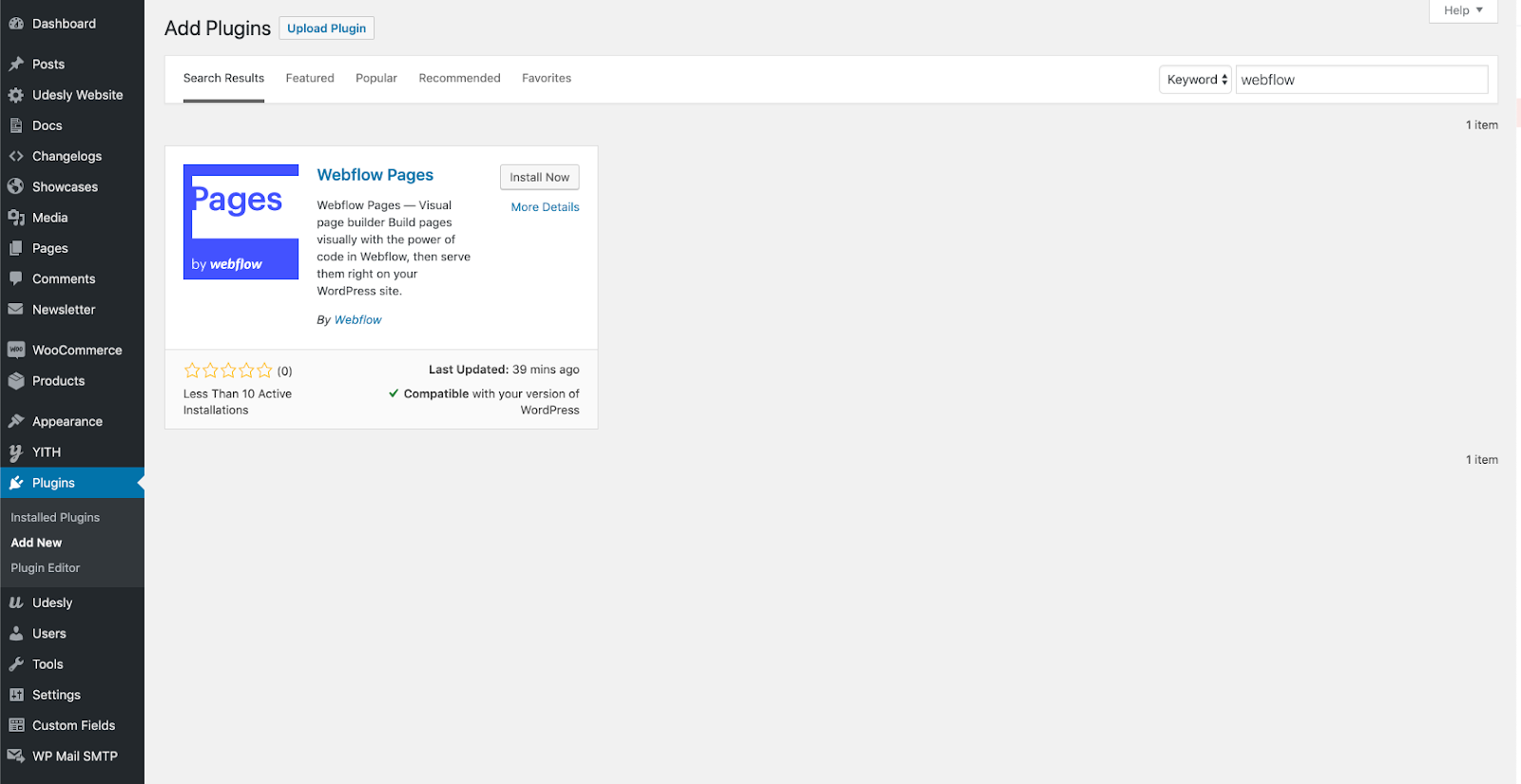1521x784 pixels.
Task: Switch to the Featured tab
Action: (310, 79)
